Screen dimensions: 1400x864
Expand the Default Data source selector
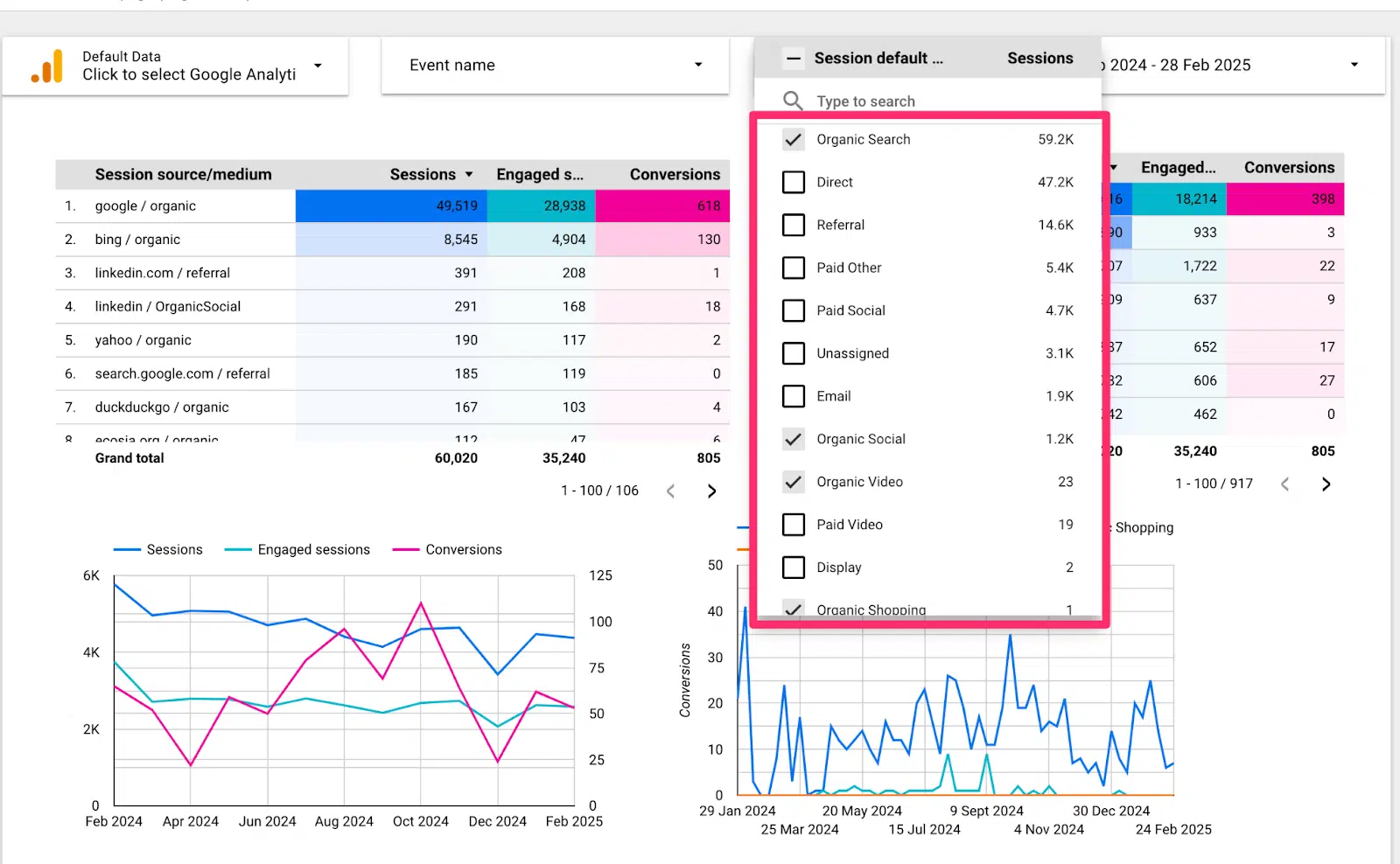(x=318, y=66)
